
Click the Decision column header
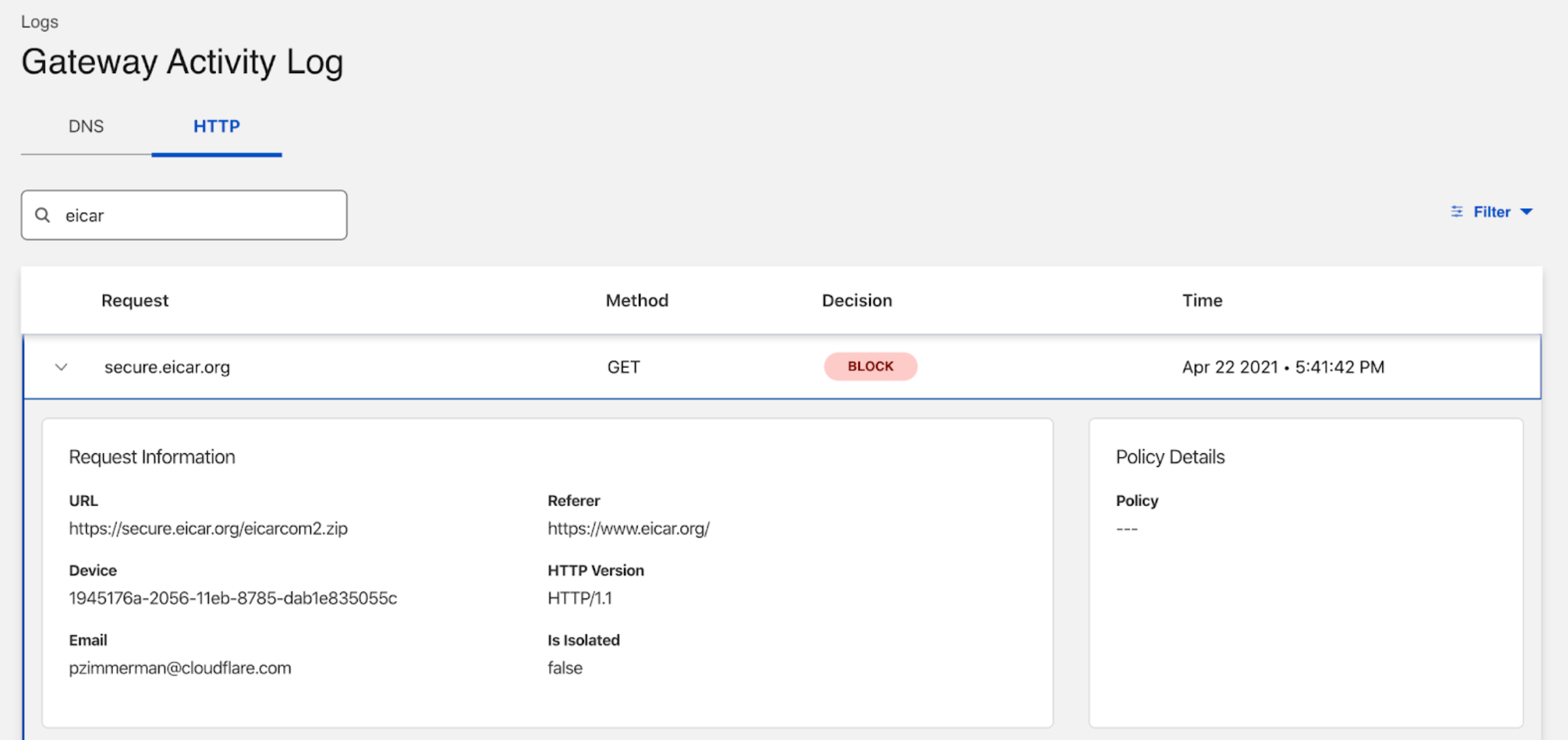(x=856, y=300)
